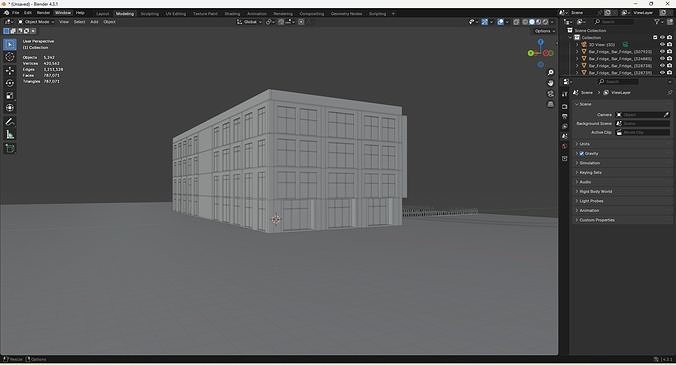Switch perspective/orthographic with the grid icon
This screenshot has width=676, height=365.
(x=550, y=104)
